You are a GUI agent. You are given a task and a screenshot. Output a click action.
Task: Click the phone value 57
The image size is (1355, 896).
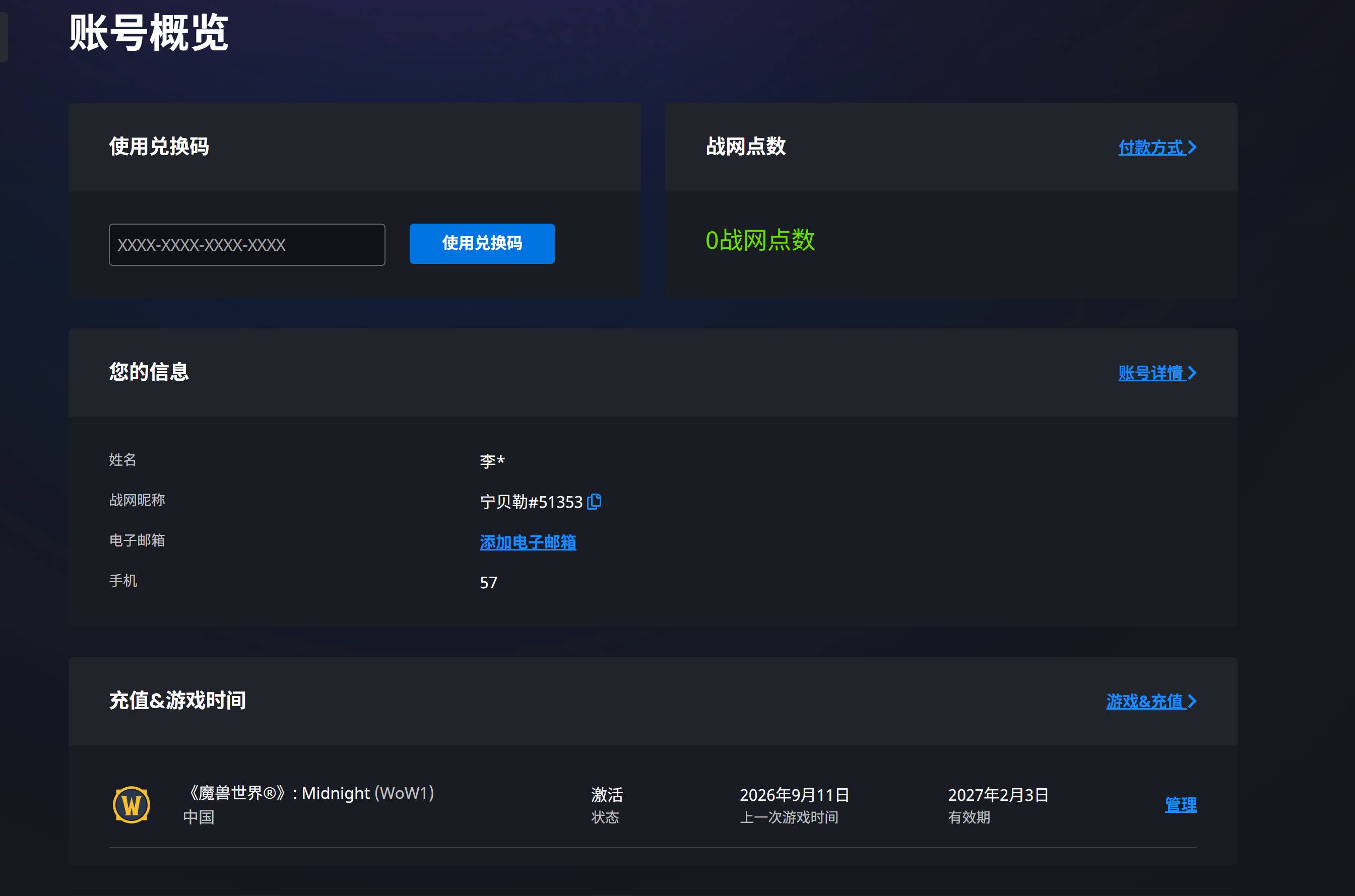[488, 582]
